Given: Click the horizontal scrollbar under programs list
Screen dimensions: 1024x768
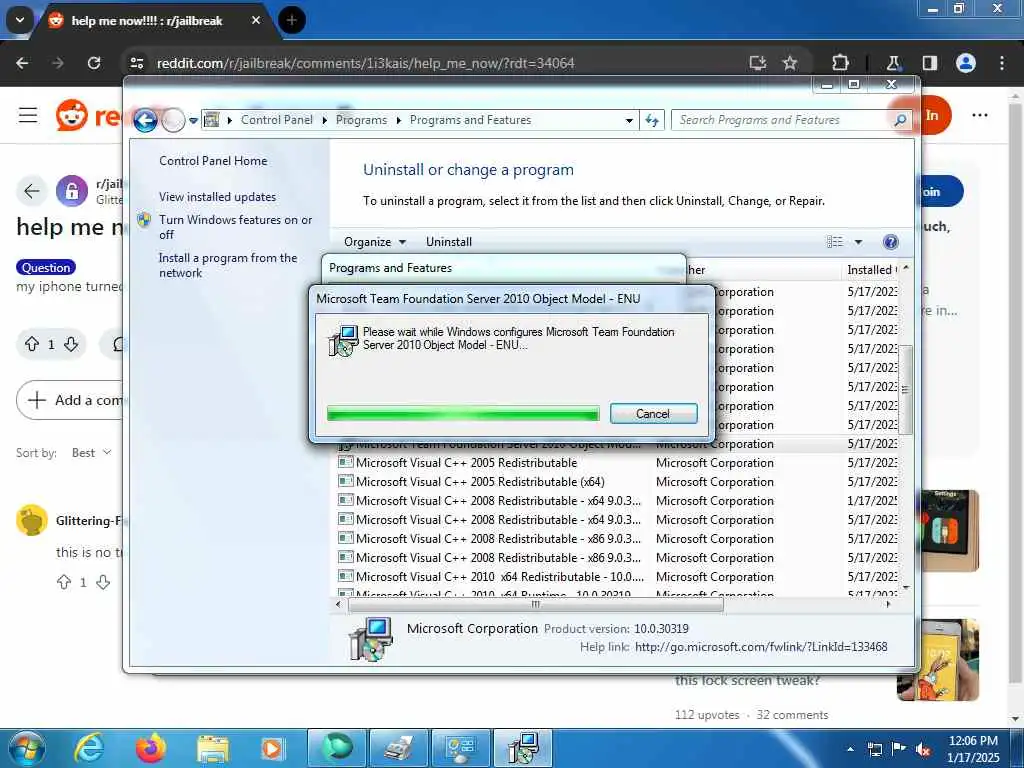Looking at the screenshot, I should click(536, 605).
